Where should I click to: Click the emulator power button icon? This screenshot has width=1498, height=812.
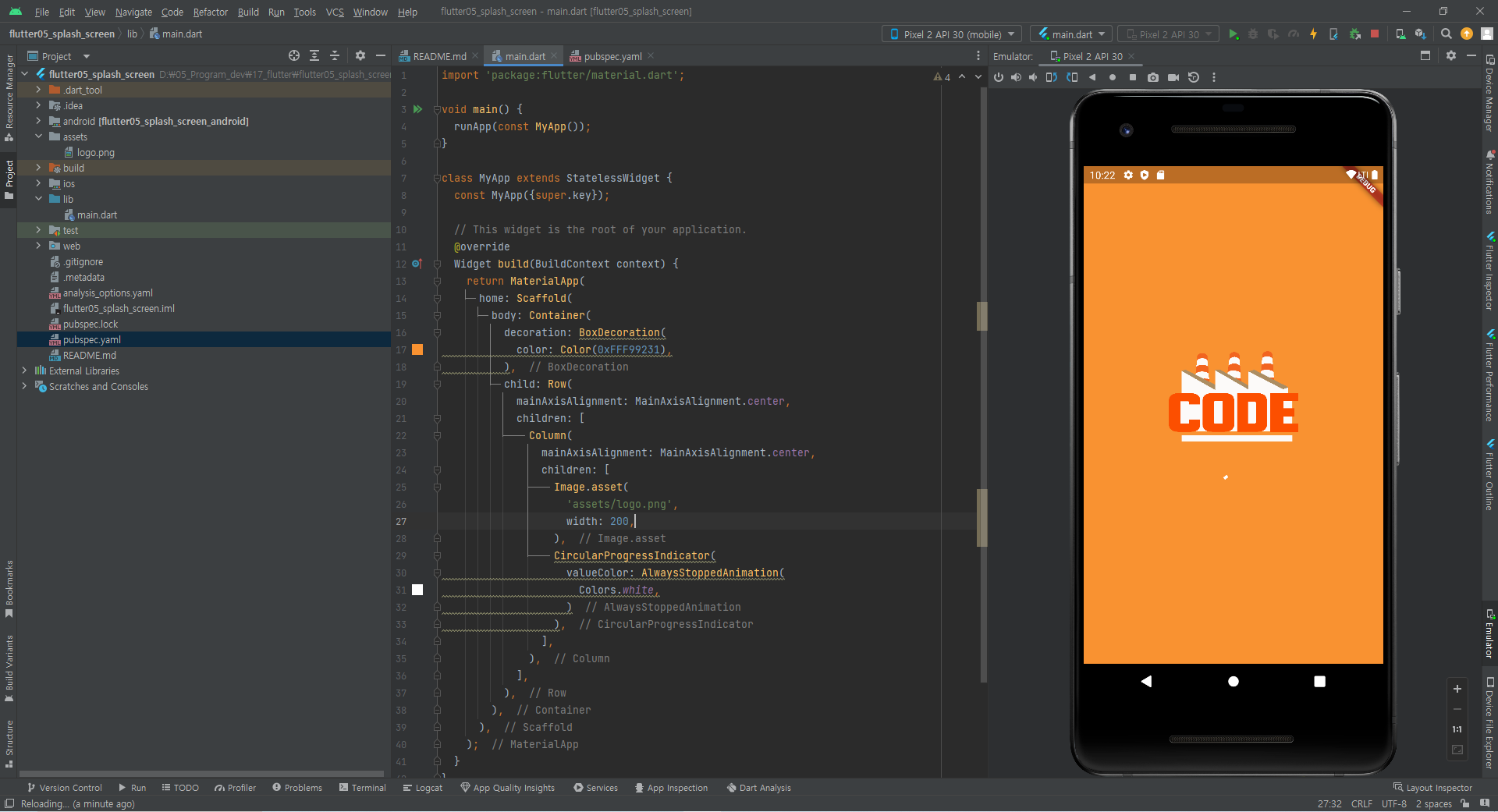click(999, 77)
